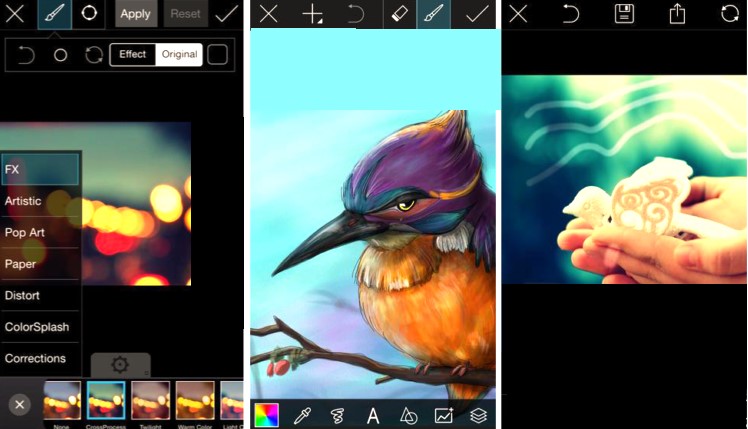Viewport: 748px width, 429px height.
Task: Choose the circular selection tool beside the brush
Action: point(89,13)
